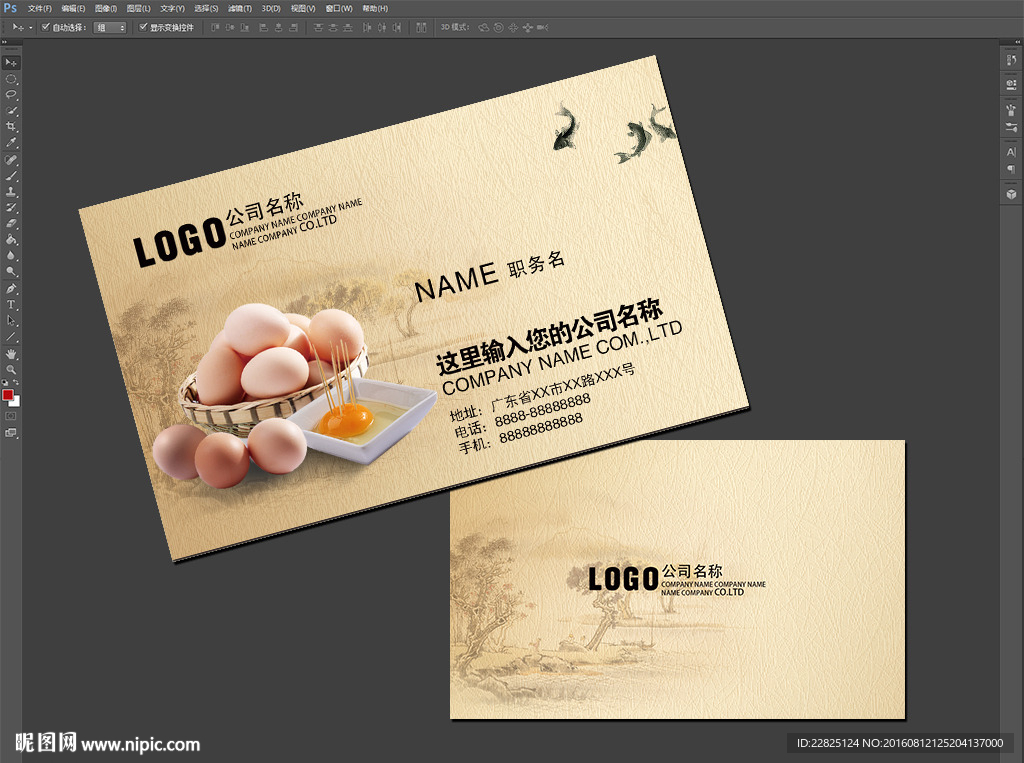Open the 文件(F) menu
This screenshot has height=763, width=1024.
pyautogui.click(x=39, y=8)
